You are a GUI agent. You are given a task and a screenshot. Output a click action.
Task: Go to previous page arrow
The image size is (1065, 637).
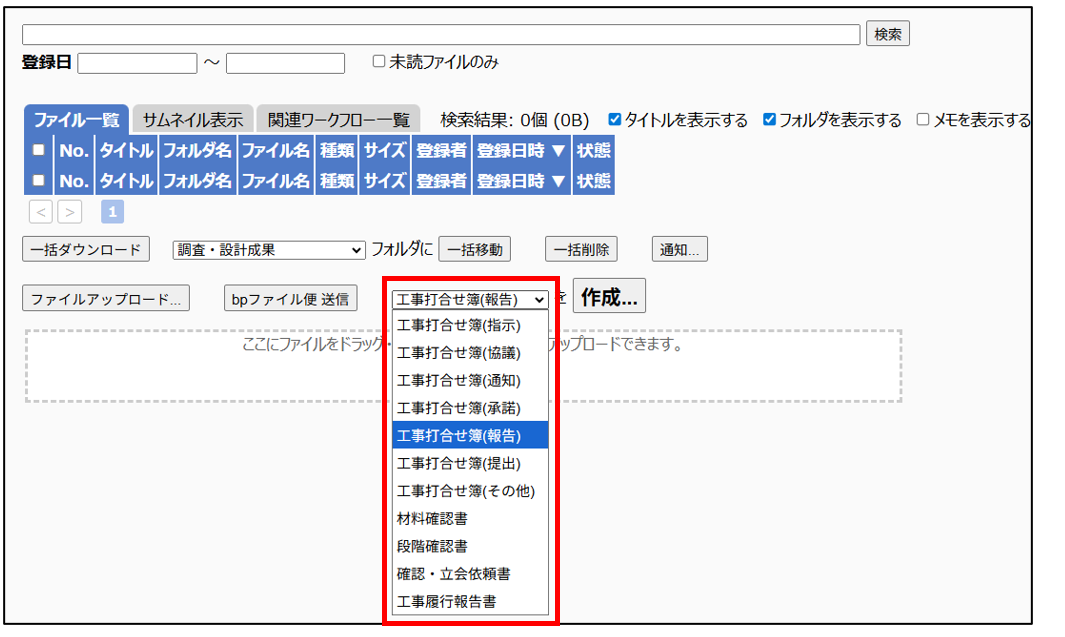(x=40, y=212)
